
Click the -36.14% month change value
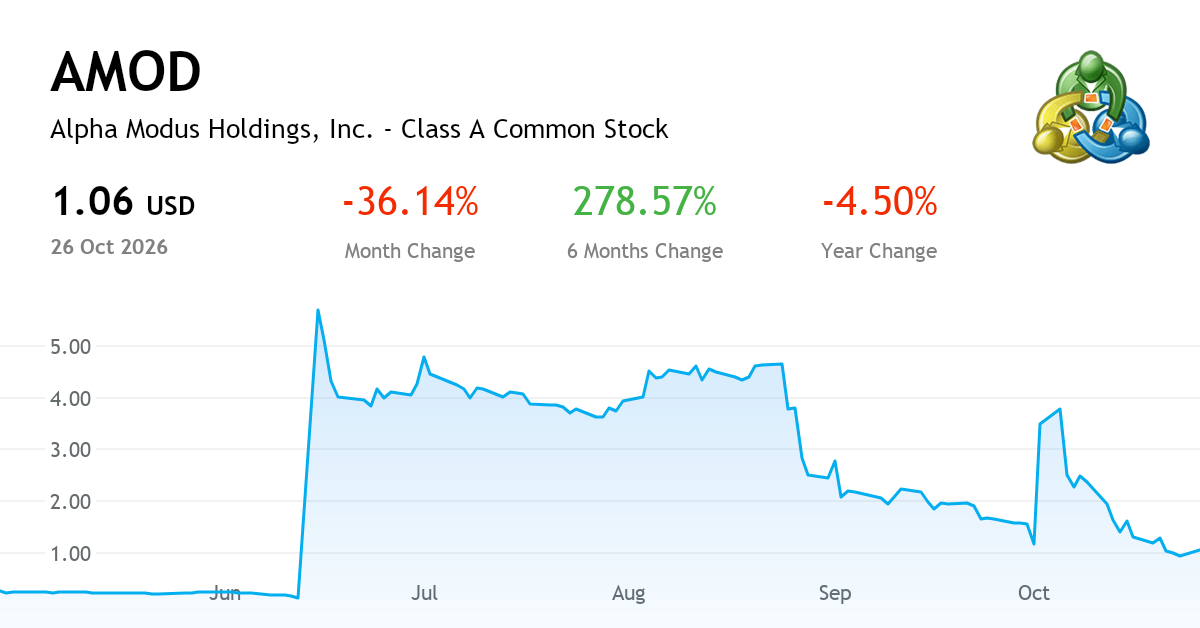coord(410,203)
